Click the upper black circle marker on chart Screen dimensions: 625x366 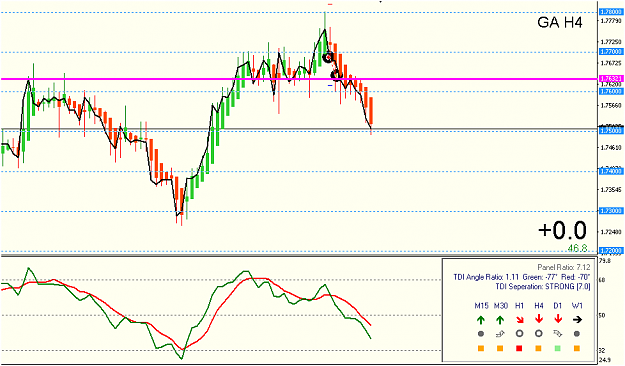[328, 58]
